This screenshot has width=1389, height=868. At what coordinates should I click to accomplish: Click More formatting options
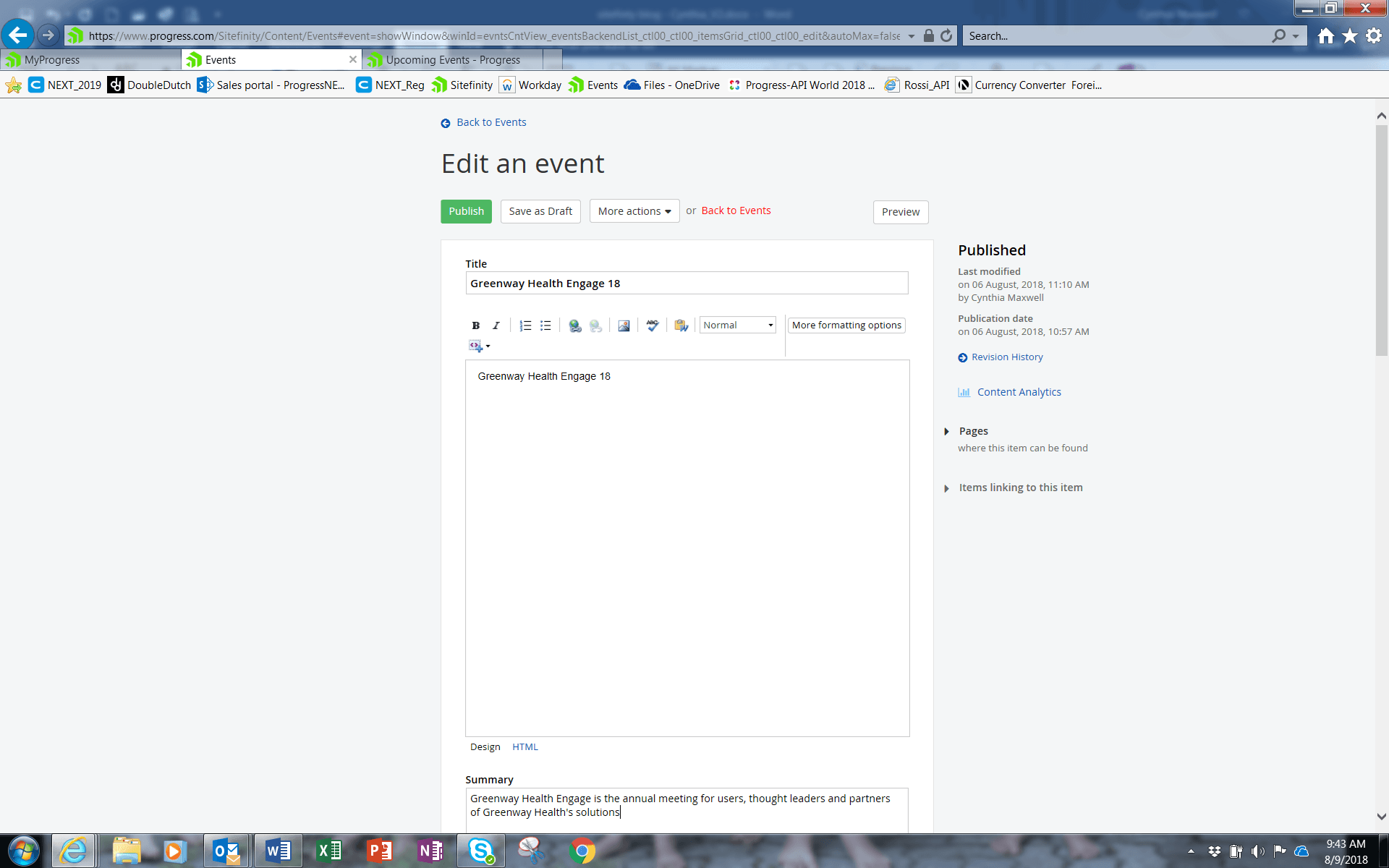coord(846,325)
